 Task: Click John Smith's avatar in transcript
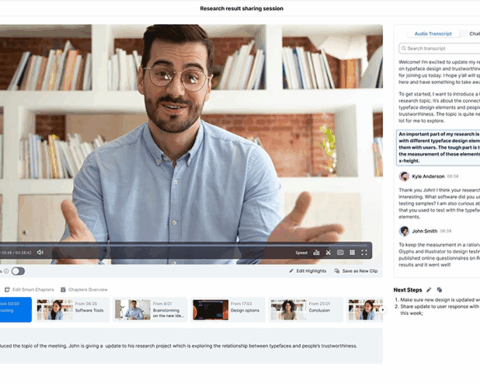[404, 231]
